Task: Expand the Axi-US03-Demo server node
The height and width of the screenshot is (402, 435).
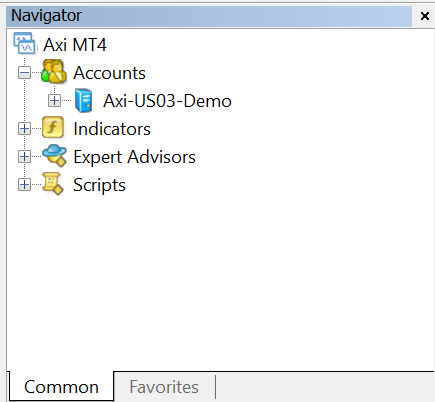Action: pyautogui.click(x=54, y=100)
